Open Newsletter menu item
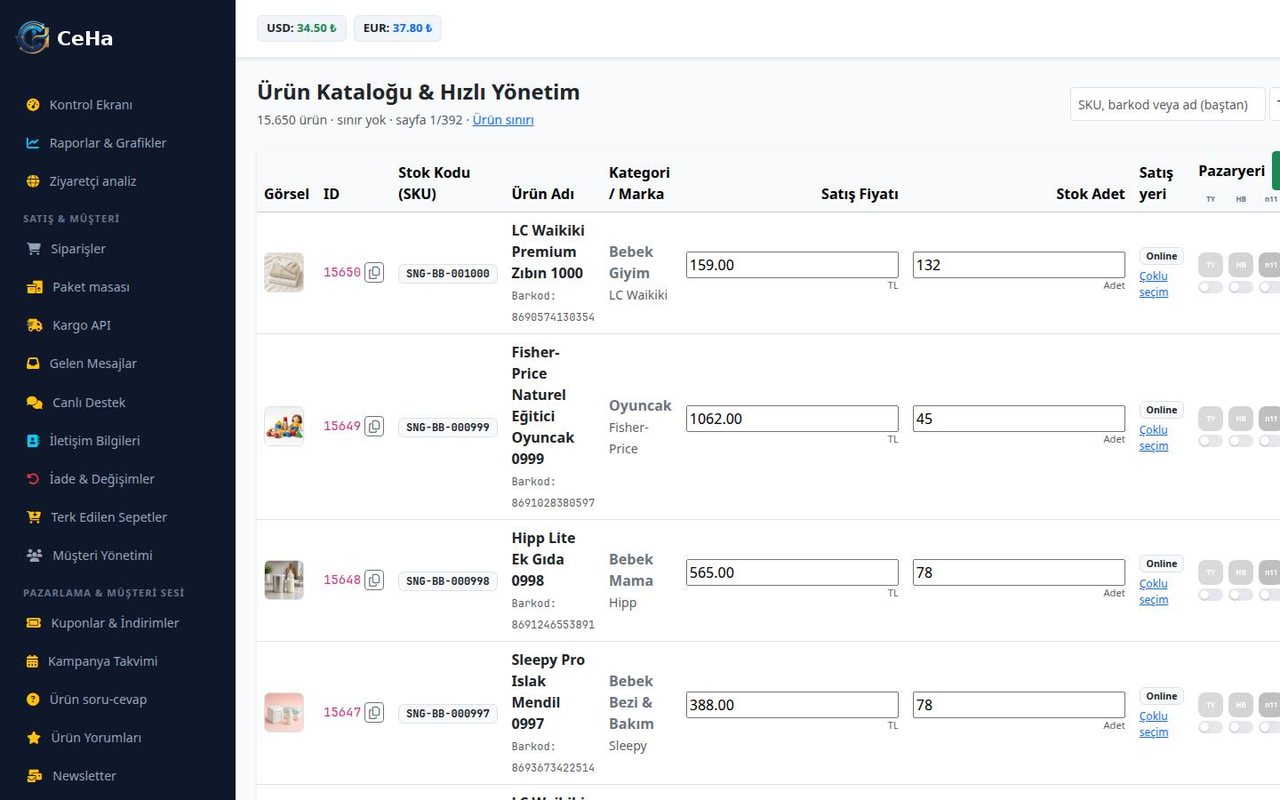This screenshot has height=800, width=1280. (x=117, y=776)
